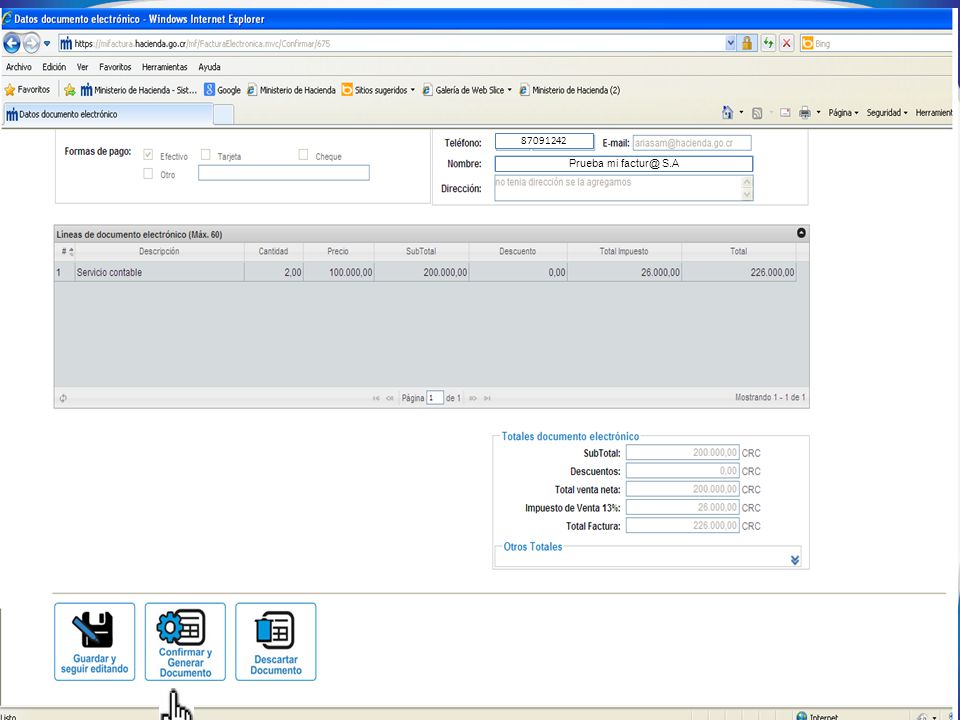Viewport: 960px width, 720px height.
Task: Toggle the Efectivo checkbox
Action: click(148, 154)
